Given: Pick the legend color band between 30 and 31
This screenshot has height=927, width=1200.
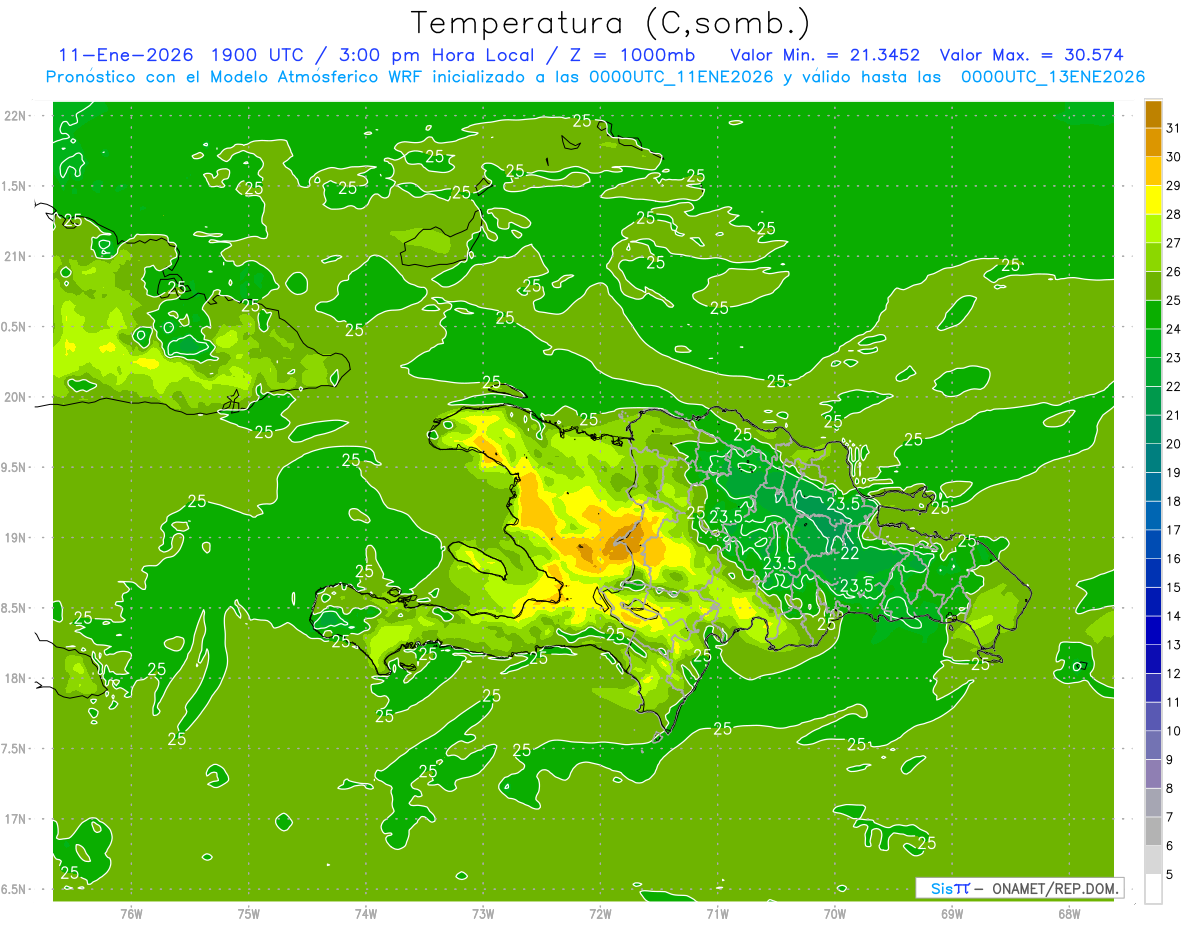Looking at the screenshot, I should pyautogui.click(x=1154, y=142).
